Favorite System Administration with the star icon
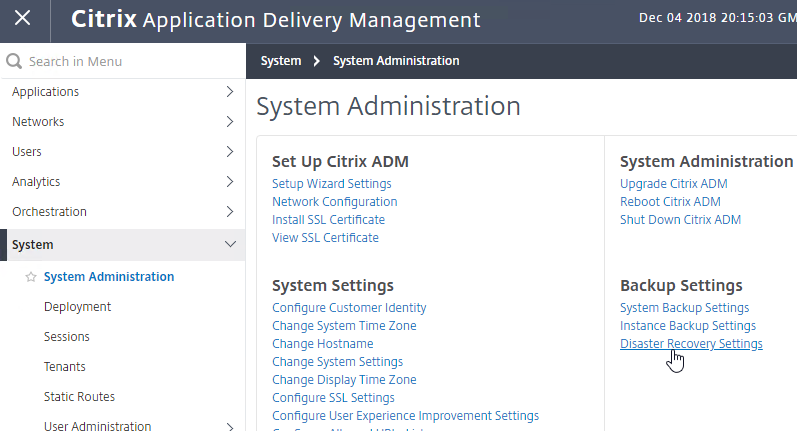The height and width of the screenshot is (431, 797). point(31,277)
